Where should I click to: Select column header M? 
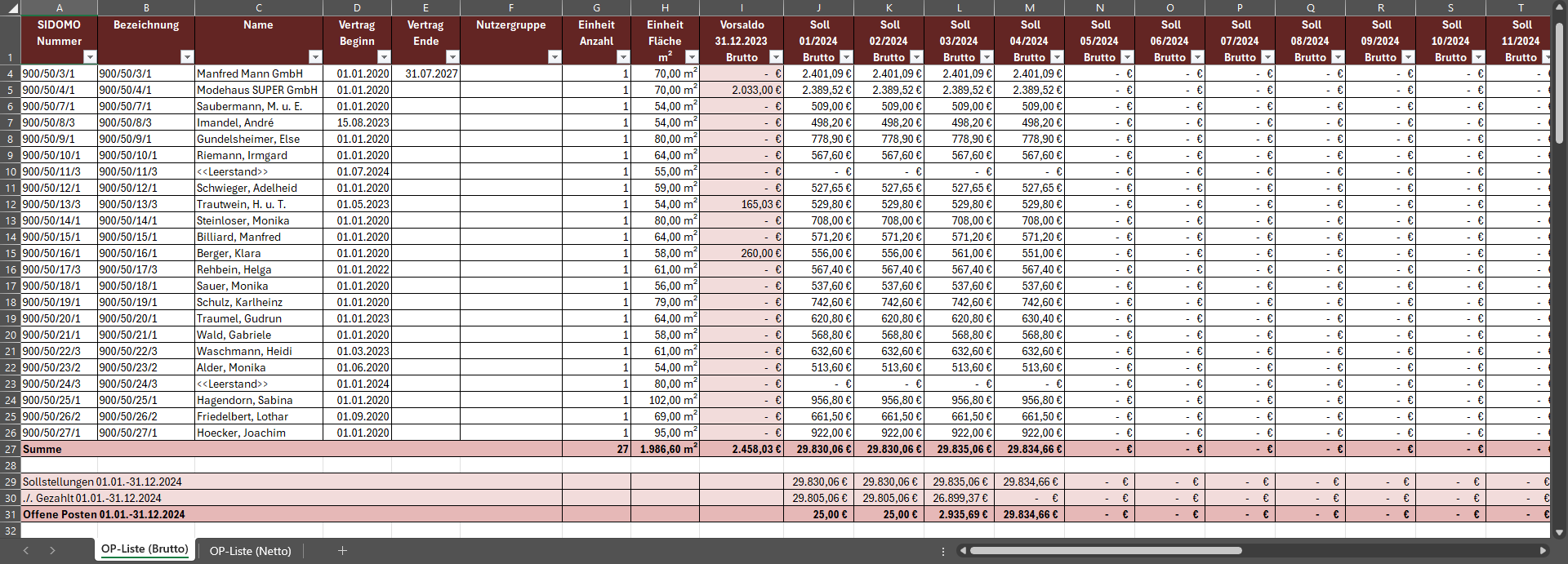click(1030, 7)
